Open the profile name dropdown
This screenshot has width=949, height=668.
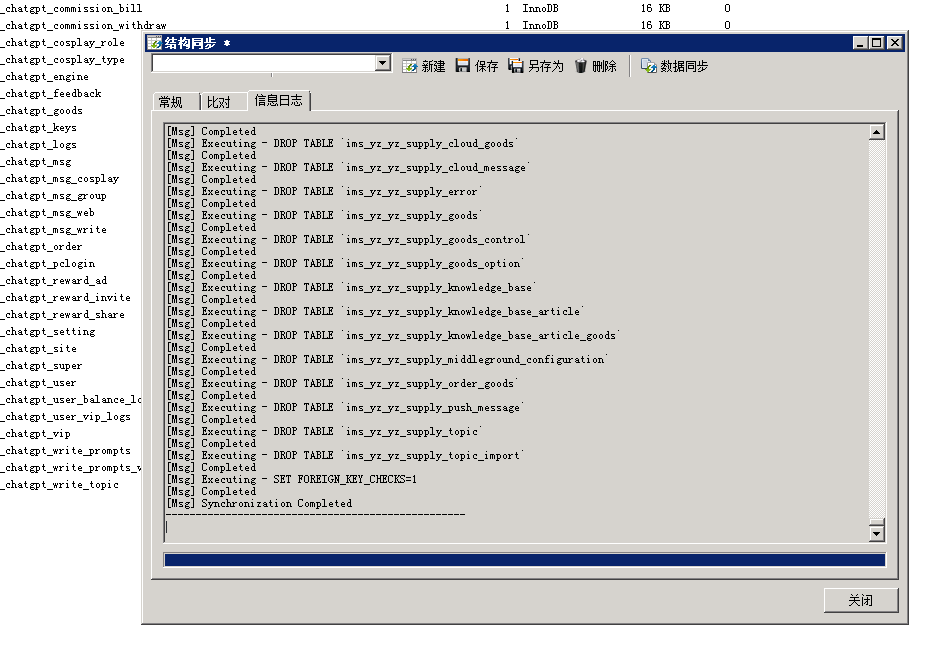coord(382,63)
